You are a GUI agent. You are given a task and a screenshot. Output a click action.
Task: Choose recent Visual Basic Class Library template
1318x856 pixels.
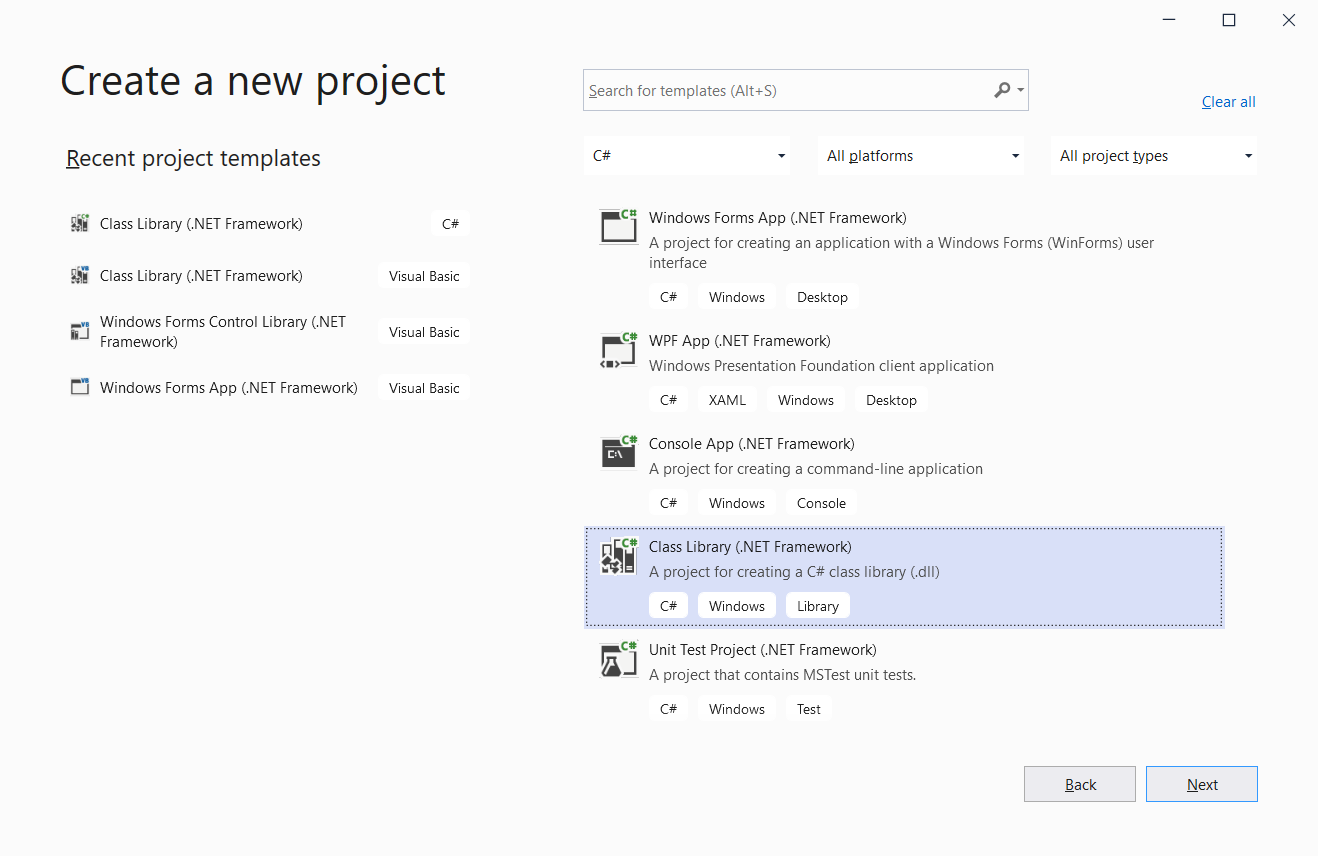point(201,276)
